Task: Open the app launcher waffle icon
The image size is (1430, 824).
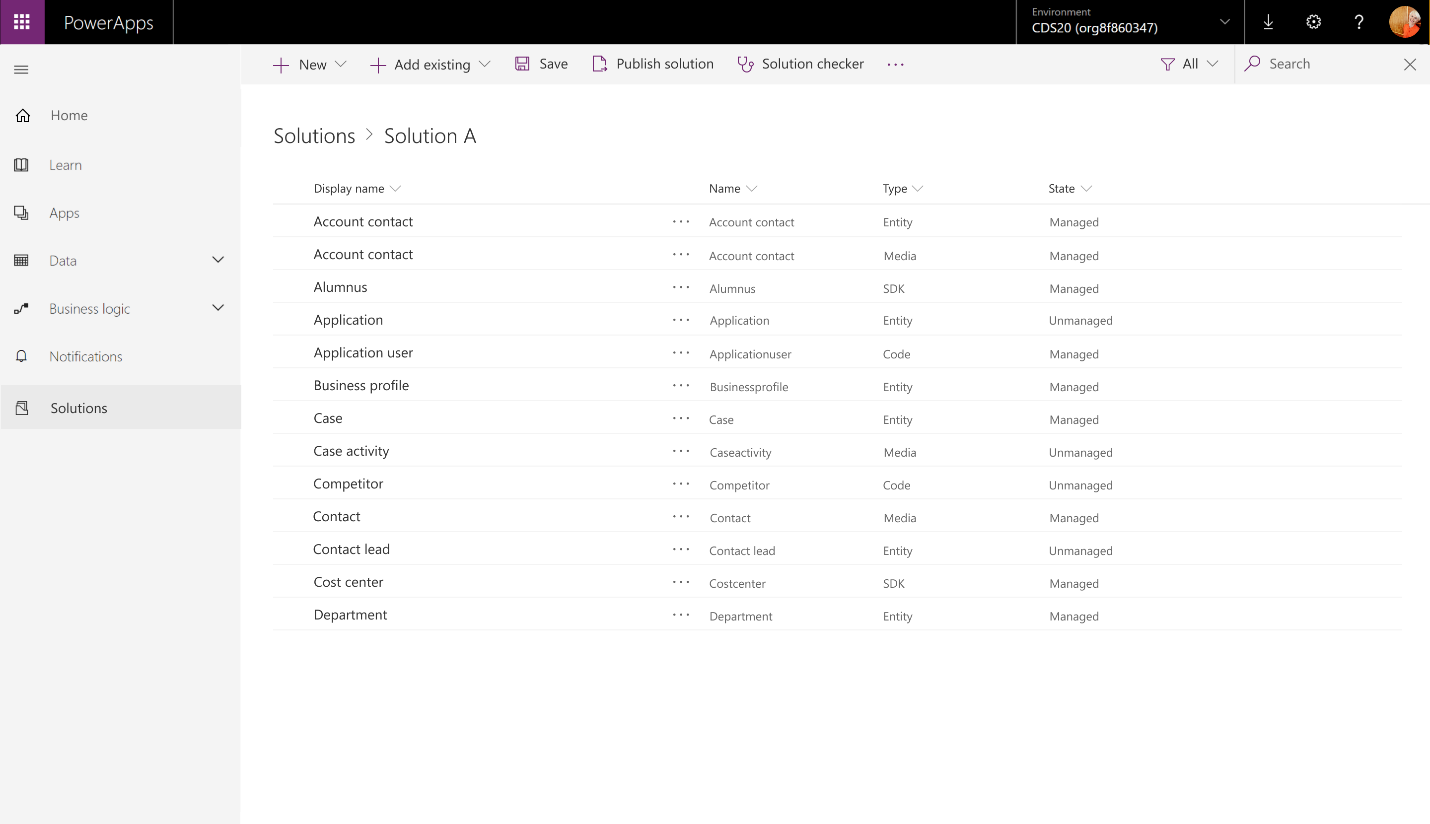Action: tap(22, 22)
